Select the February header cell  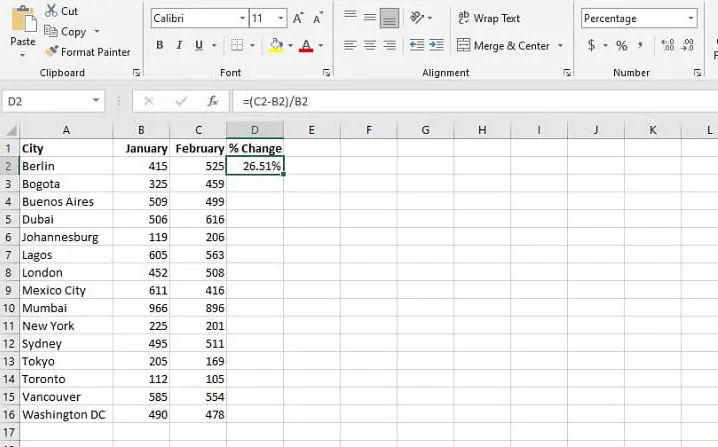click(198, 148)
